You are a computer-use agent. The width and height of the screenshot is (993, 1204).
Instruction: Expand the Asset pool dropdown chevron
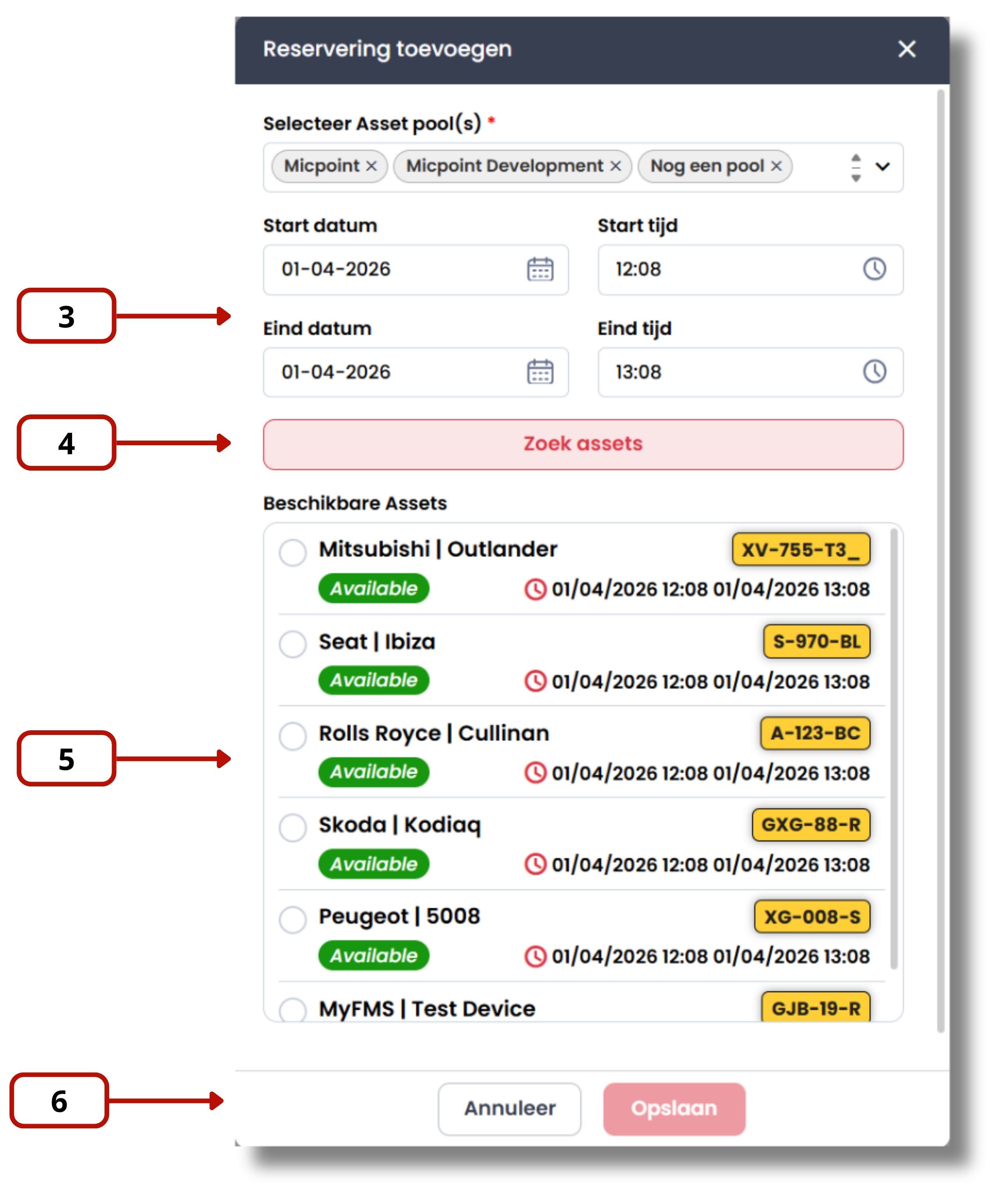[883, 166]
